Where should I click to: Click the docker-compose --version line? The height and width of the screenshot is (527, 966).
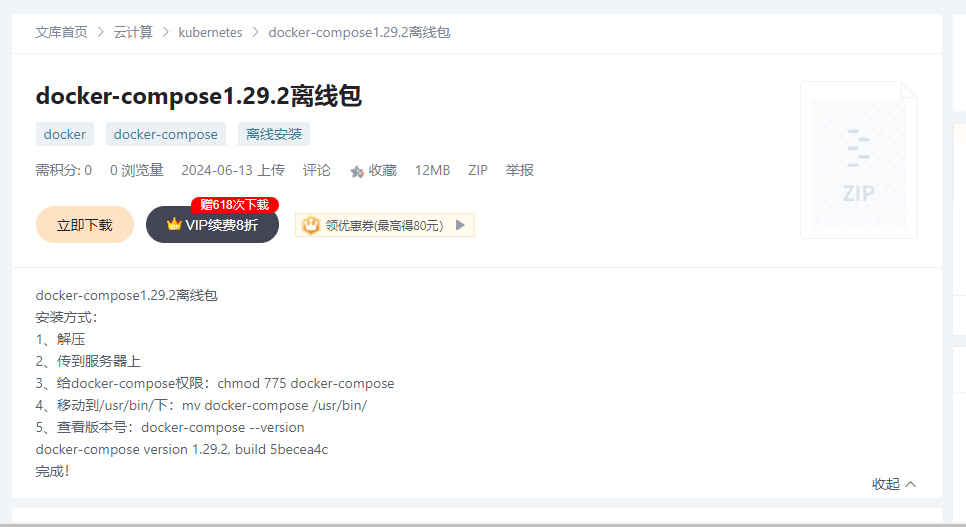point(170,427)
